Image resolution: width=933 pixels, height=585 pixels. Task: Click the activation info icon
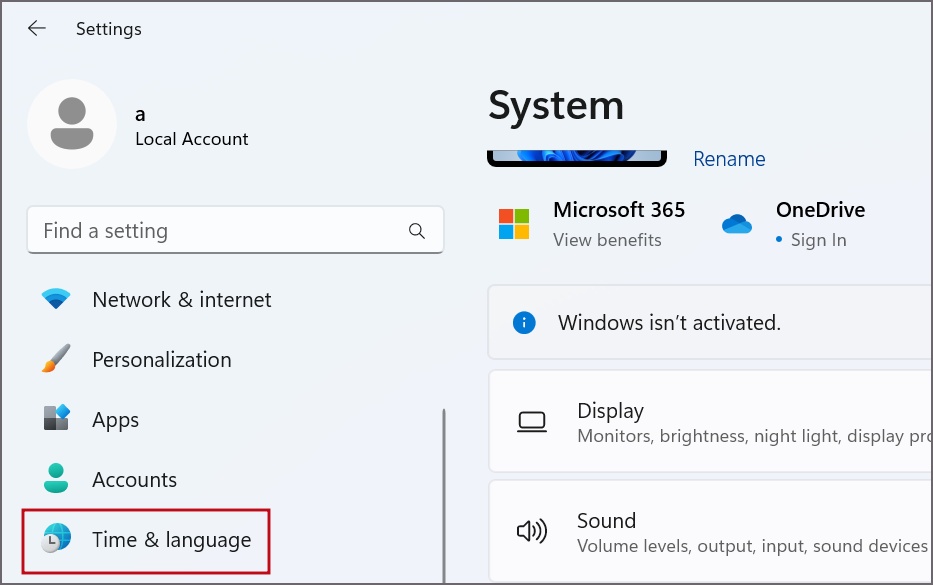[524, 323]
